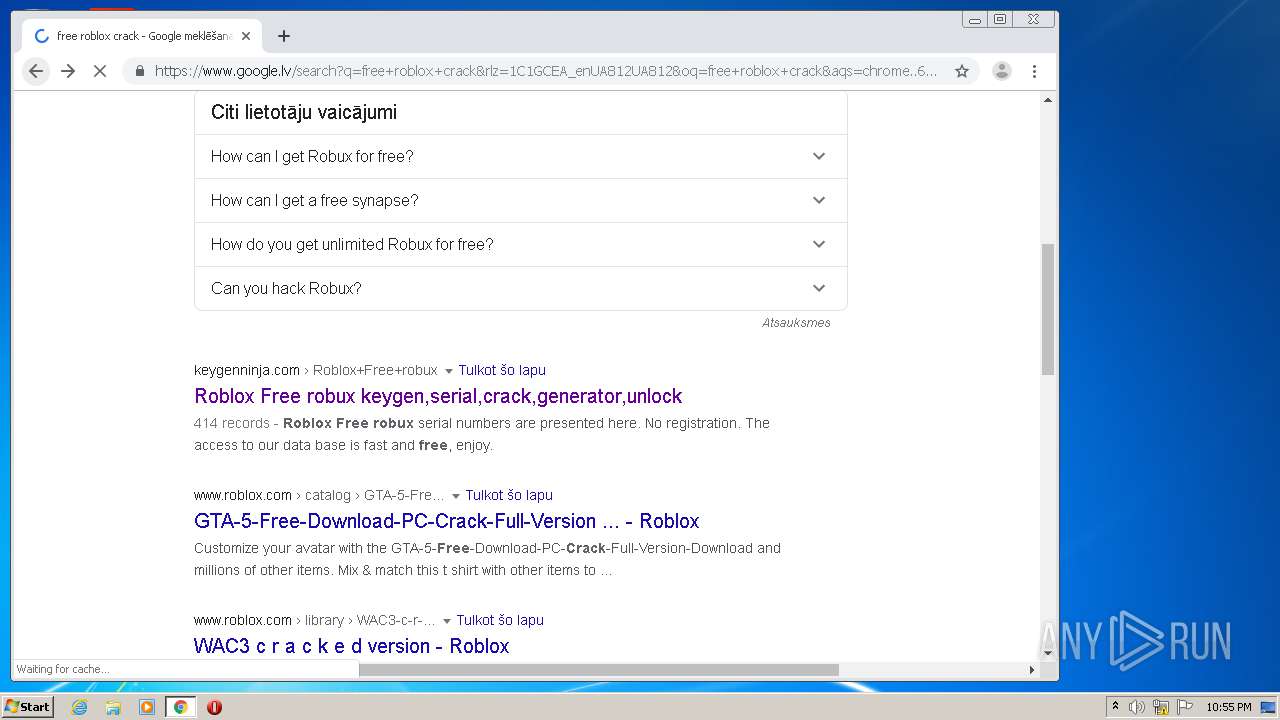Screen dimensions: 1280x720
Task: View site security lock info
Action: pyautogui.click(x=139, y=71)
